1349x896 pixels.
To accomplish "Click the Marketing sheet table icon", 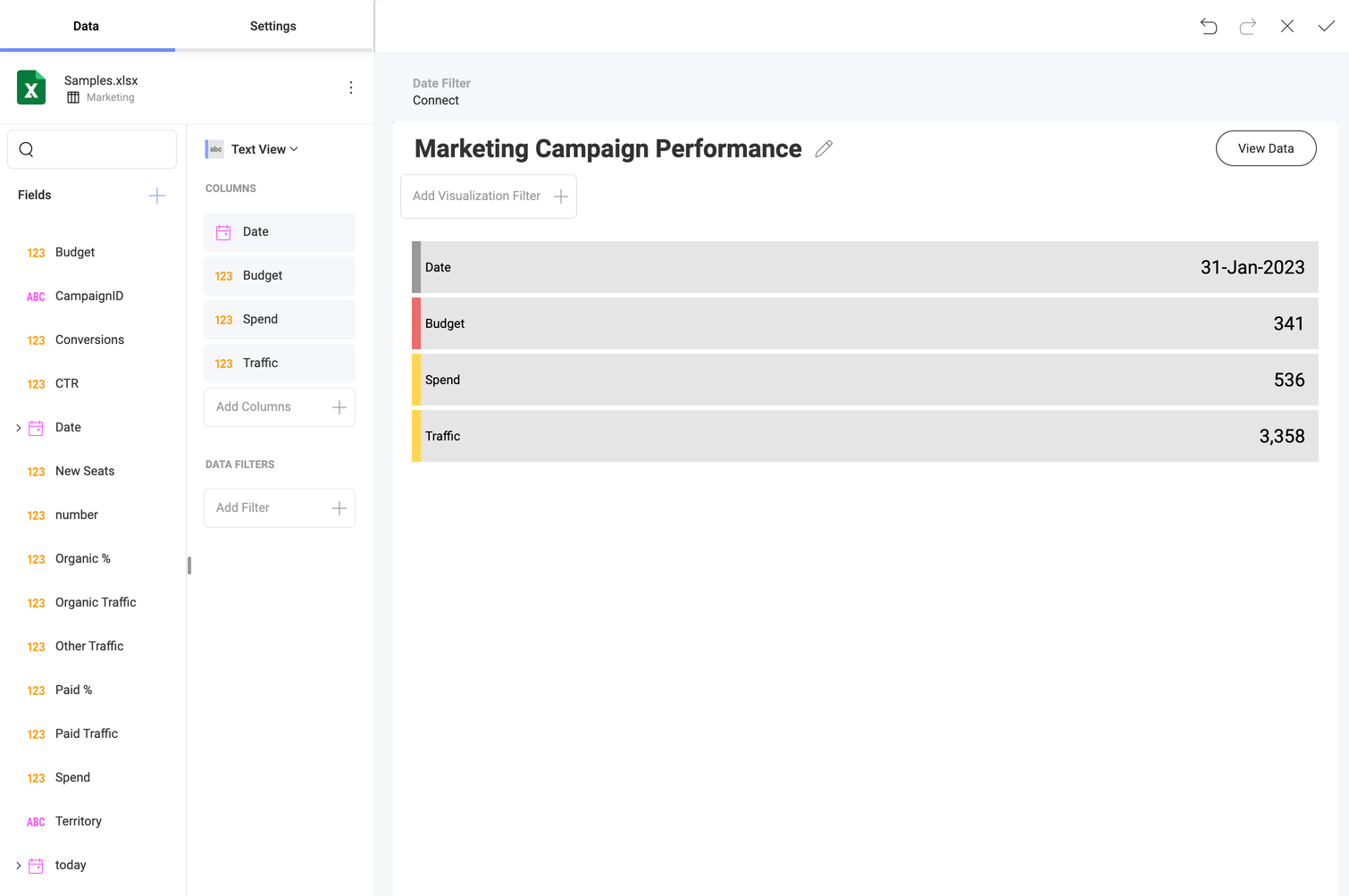I will (x=73, y=97).
